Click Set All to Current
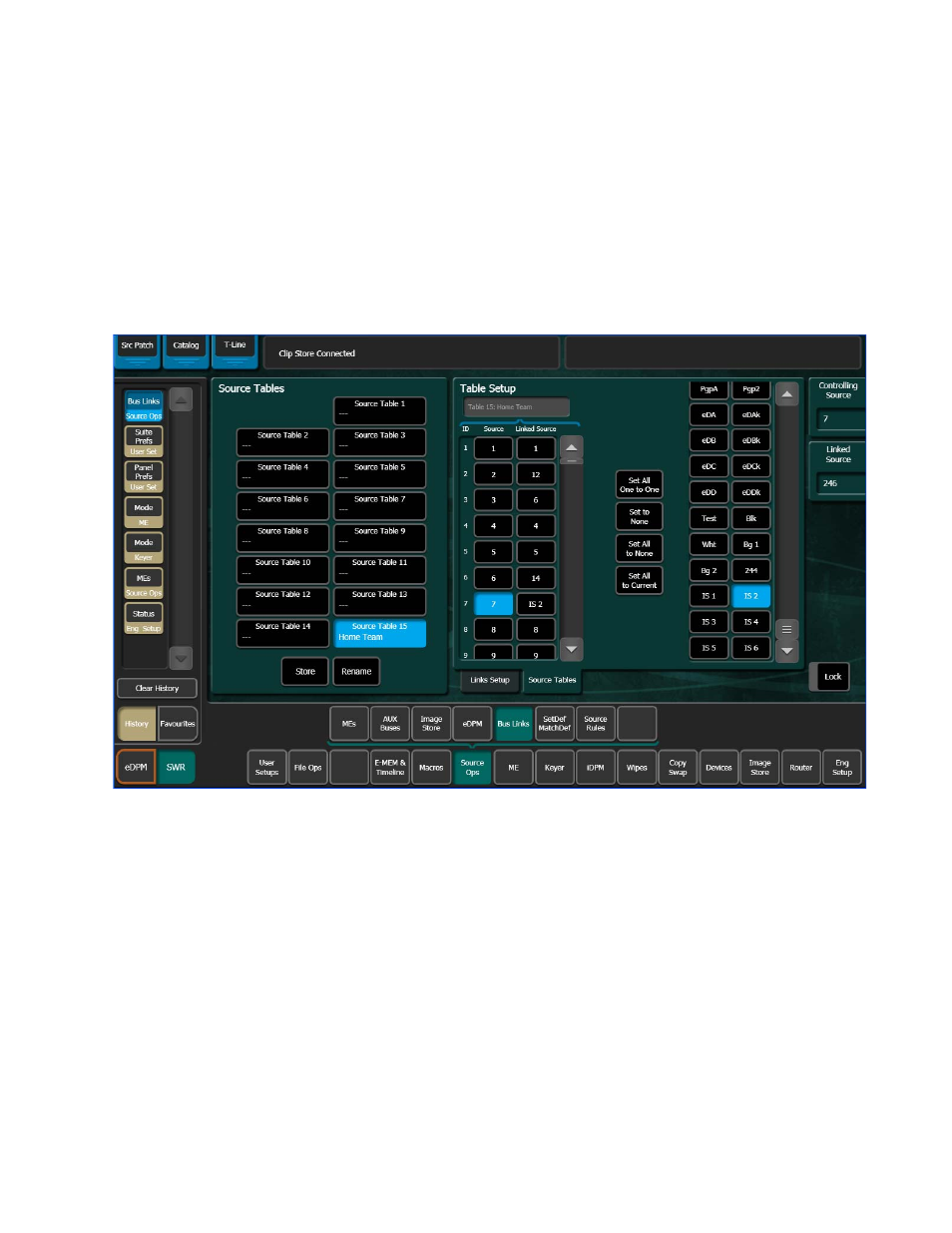Screen dimensions: 952x1233 [640, 581]
